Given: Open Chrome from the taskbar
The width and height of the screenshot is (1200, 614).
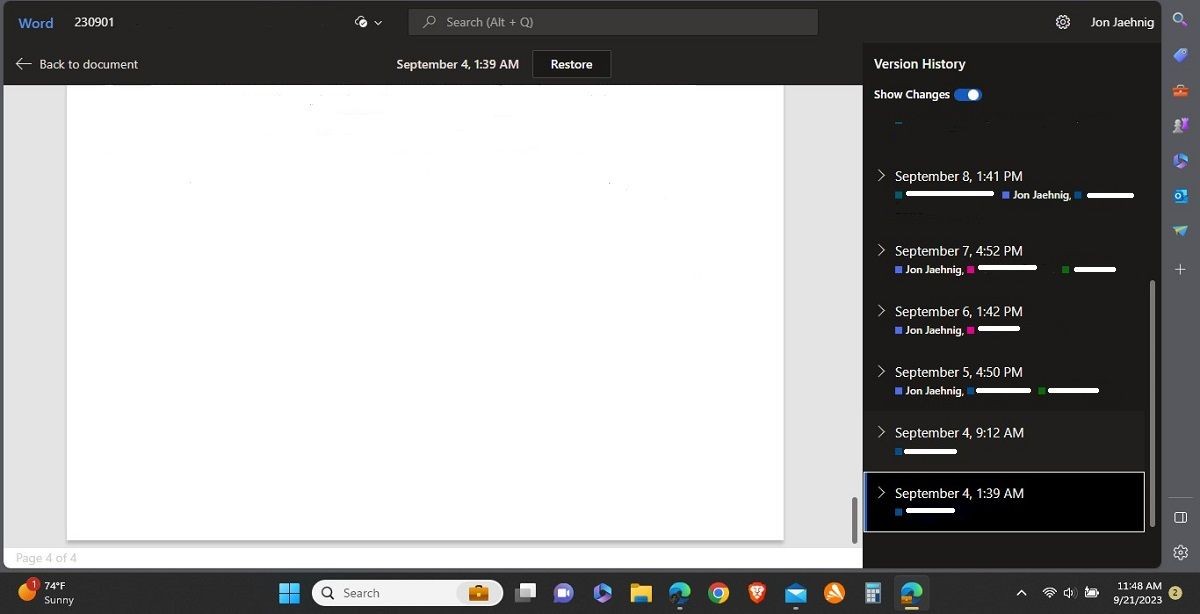Looking at the screenshot, I should coord(718,593).
